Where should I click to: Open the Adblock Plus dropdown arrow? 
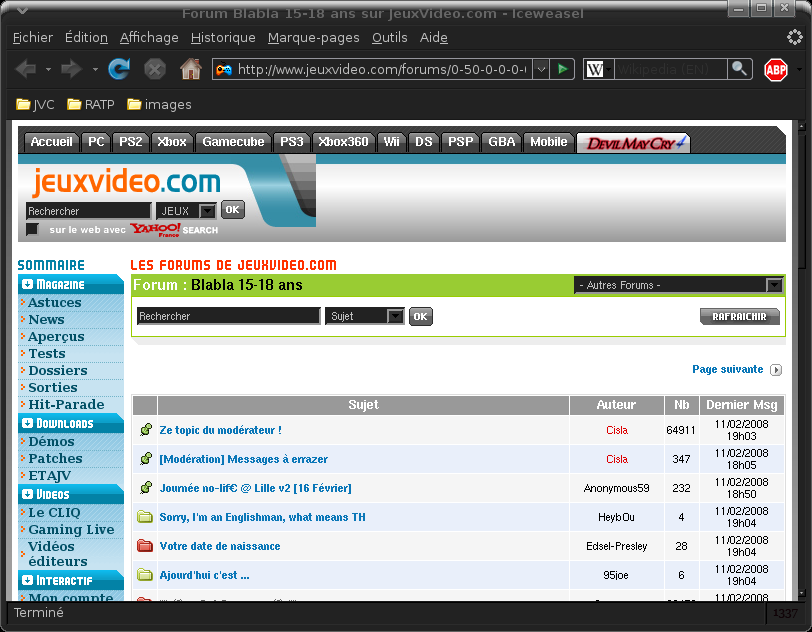click(799, 69)
